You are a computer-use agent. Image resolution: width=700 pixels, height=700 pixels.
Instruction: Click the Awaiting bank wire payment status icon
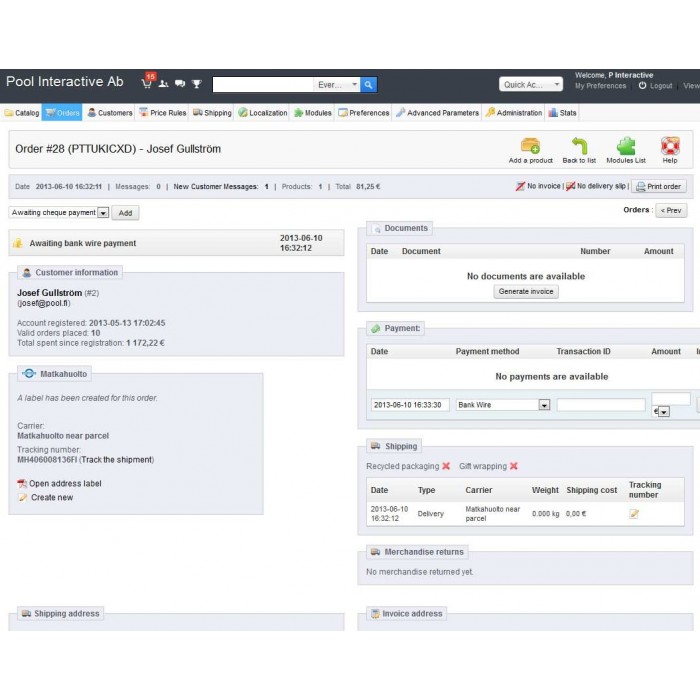(x=18, y=243)
